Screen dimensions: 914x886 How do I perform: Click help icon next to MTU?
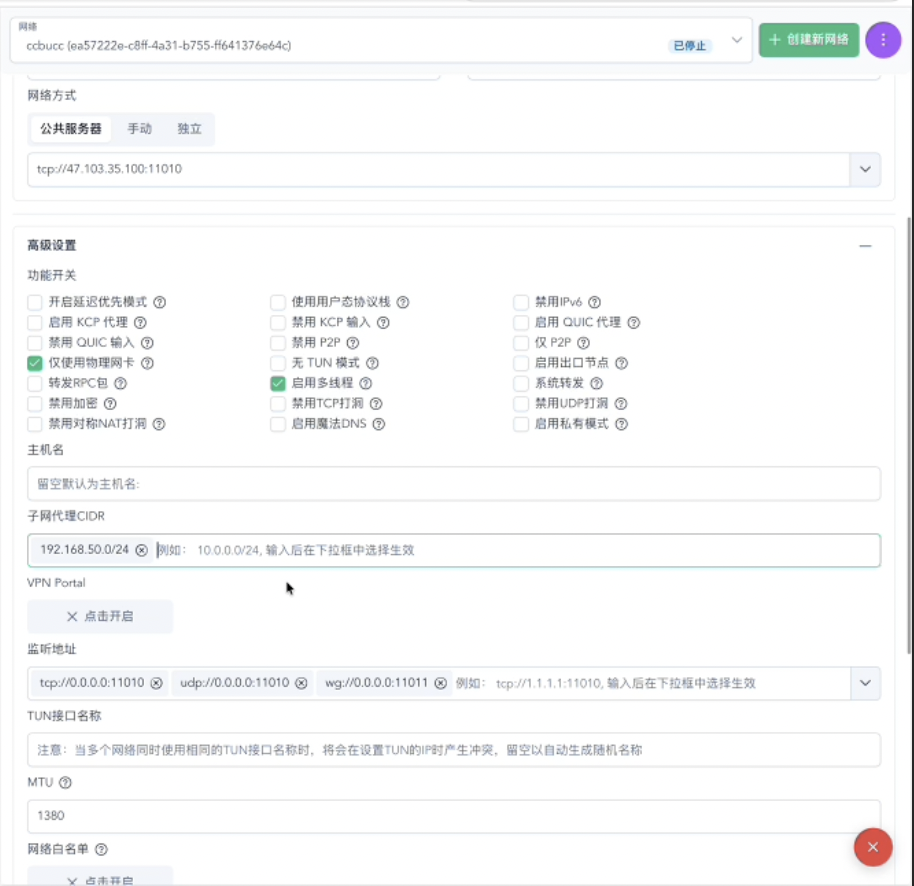66,782
